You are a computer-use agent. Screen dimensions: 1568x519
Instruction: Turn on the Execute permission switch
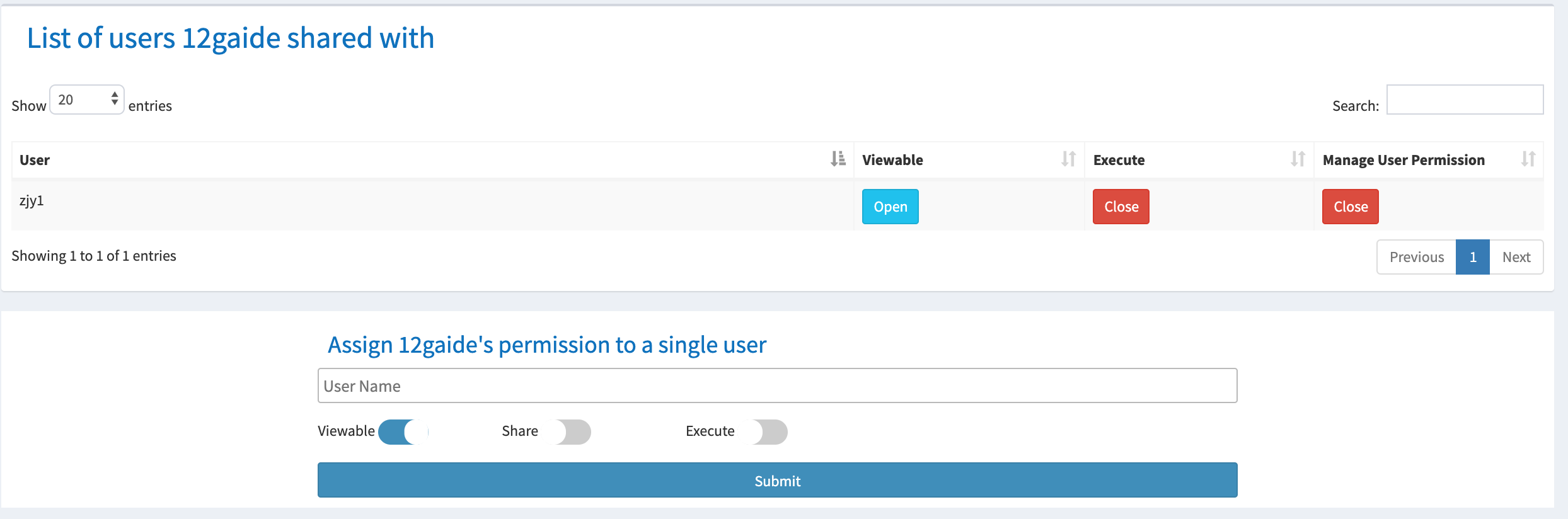(763, 432)
